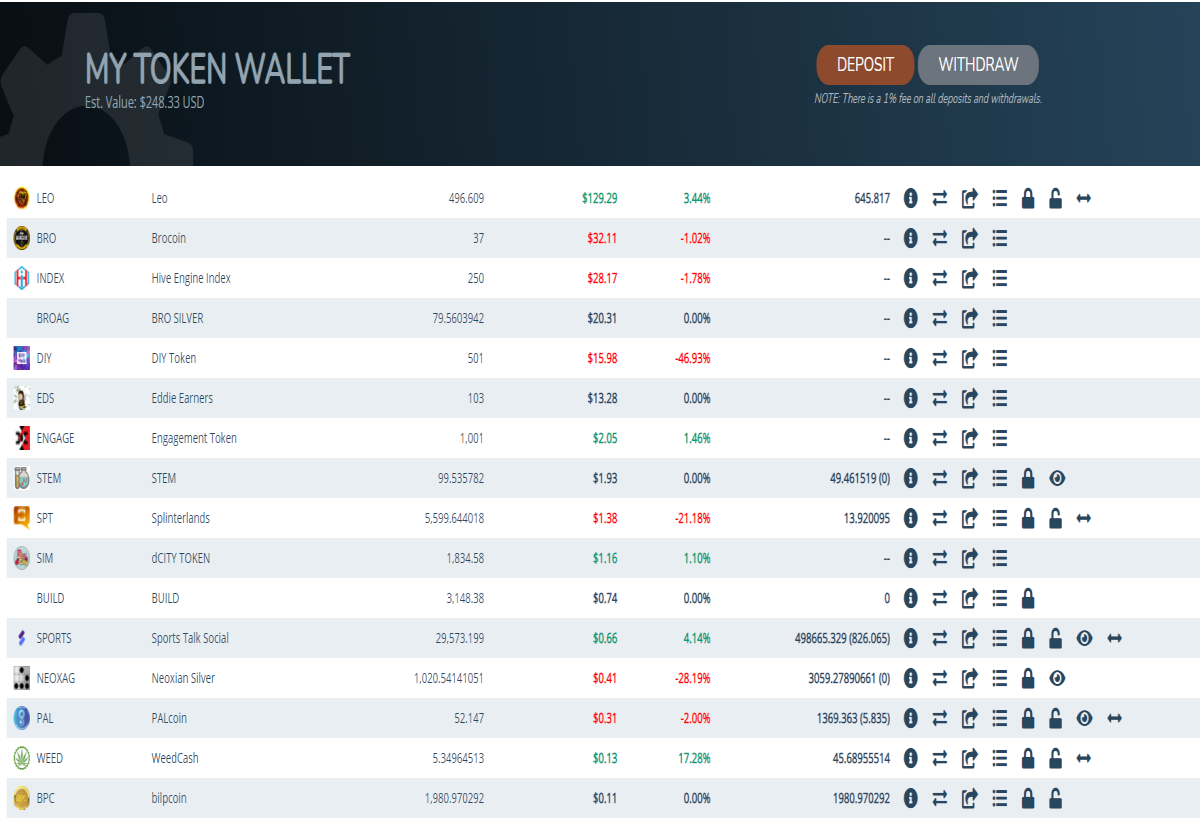Click the info icon for LEO

click(911, 198)
